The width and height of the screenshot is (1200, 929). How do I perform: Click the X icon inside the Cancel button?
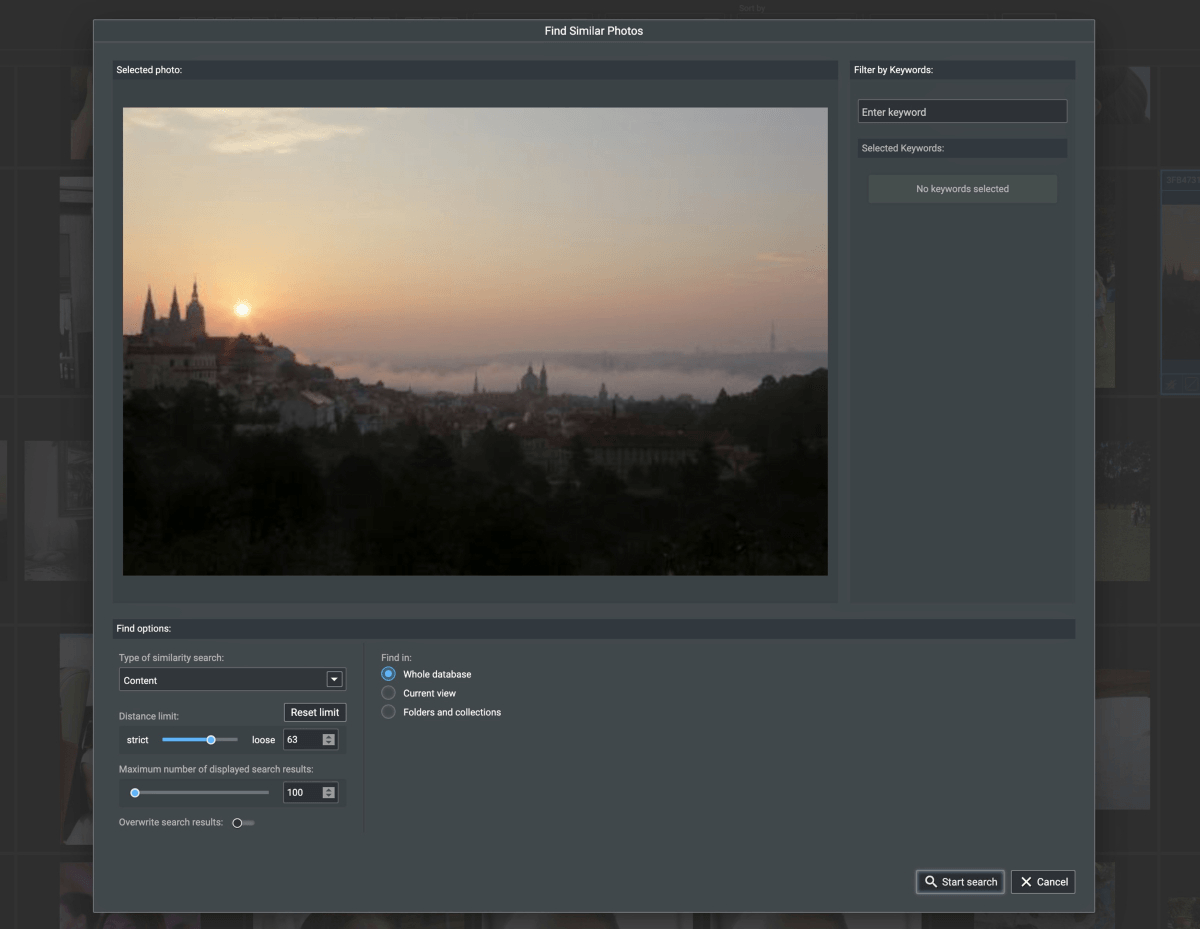coord(1024,882)
